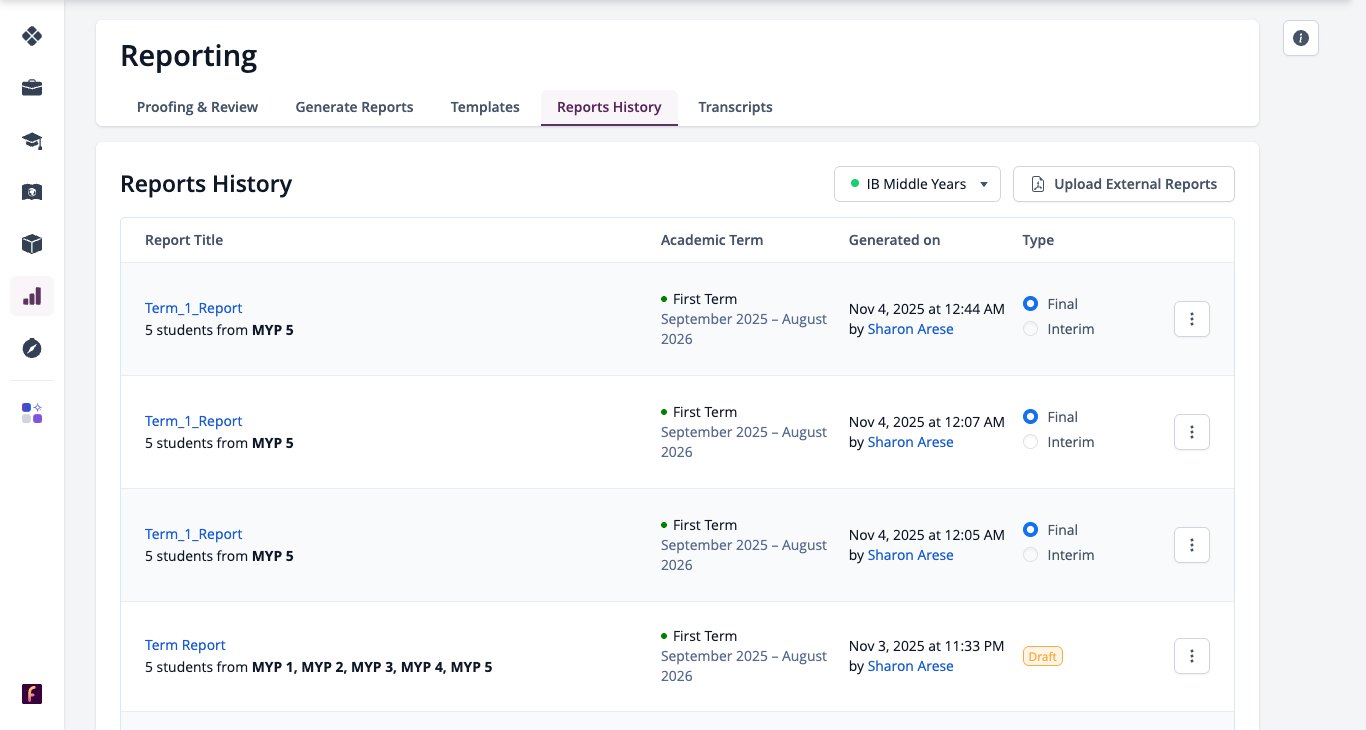The width and height of the screenshot is (1366, 730).
Task: Open the 3D cube sidebar icon
Action: point(32,244)
